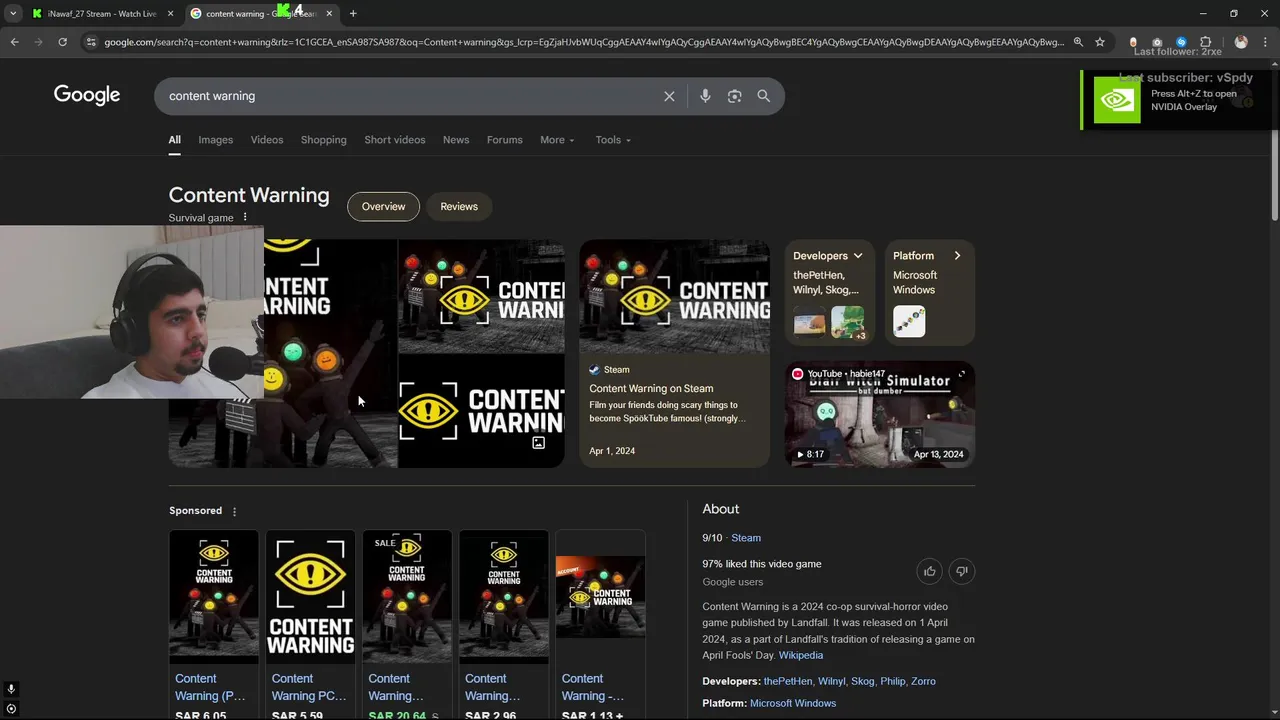View site information icon in address bar
This screenshot has height=720, width=1280.
(91, 42)
